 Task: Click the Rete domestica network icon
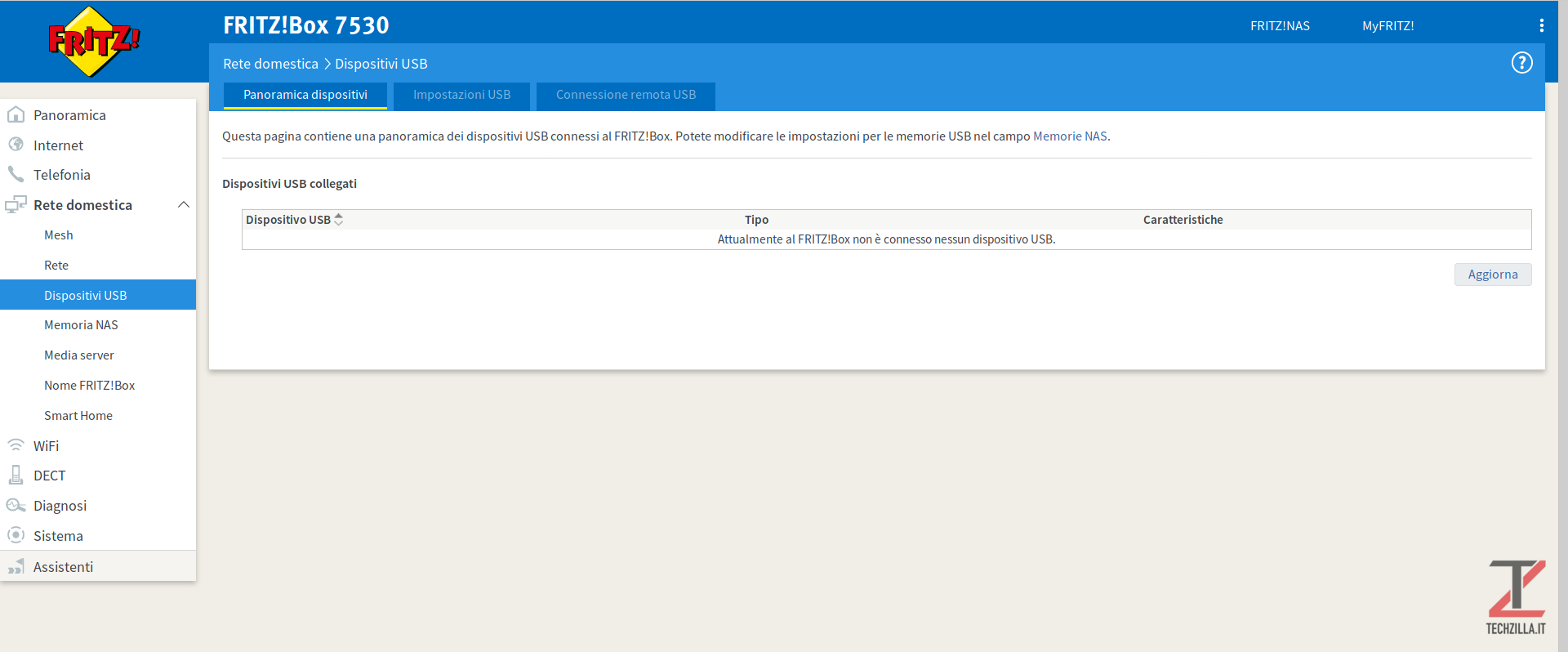tap(16, 204)
